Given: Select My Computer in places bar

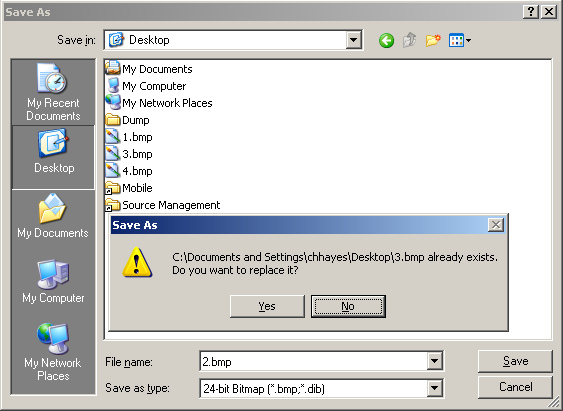Looking at the screenshot, I should coord(53,281).
